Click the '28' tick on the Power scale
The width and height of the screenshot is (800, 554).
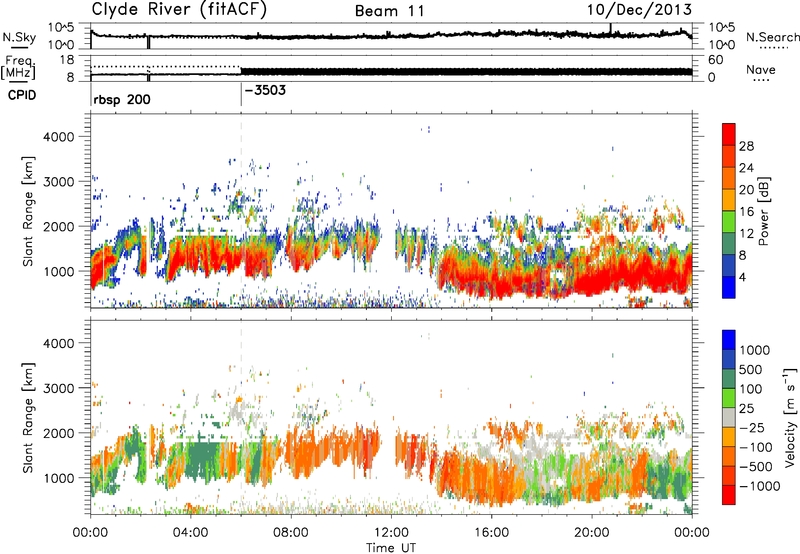click(746, 146)
